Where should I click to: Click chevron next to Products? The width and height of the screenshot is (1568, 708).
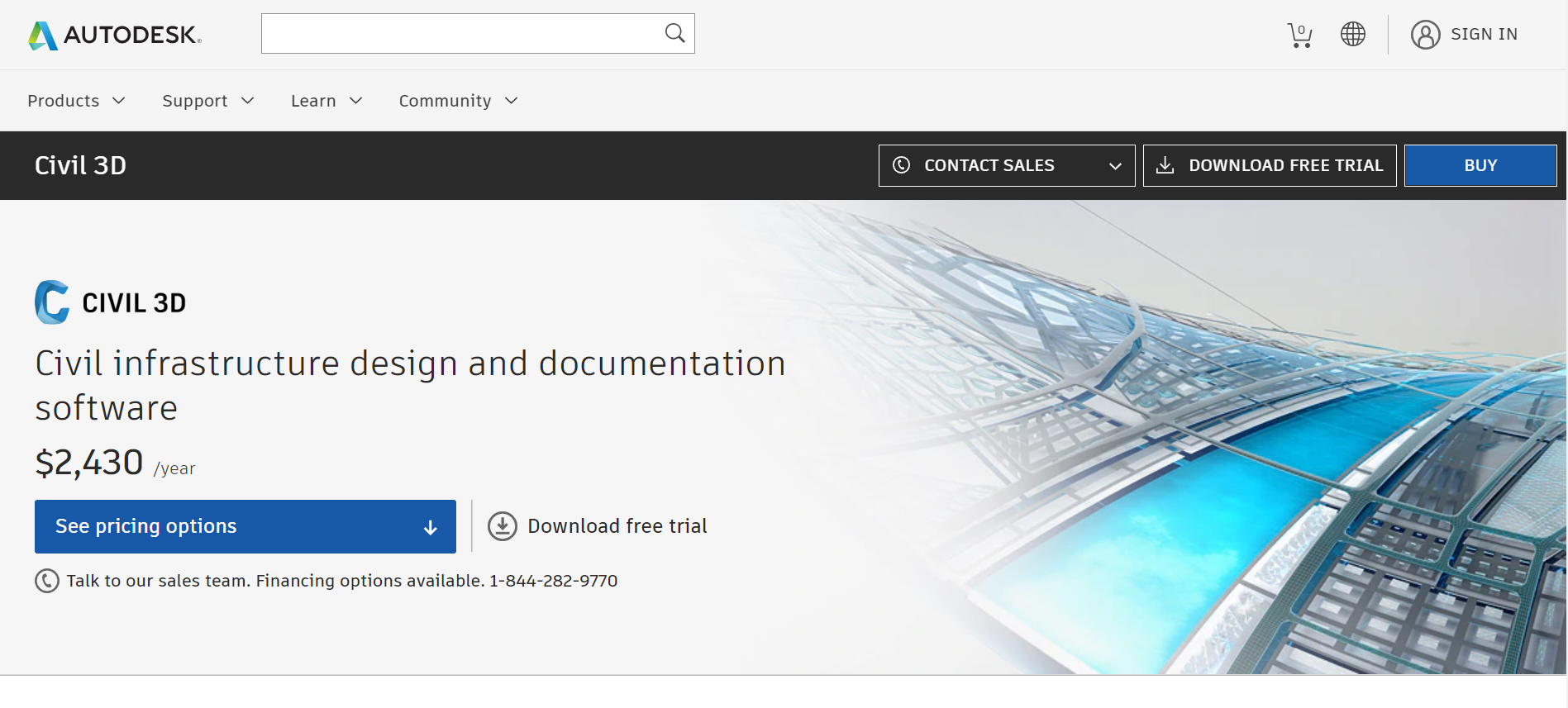point(119,101)
